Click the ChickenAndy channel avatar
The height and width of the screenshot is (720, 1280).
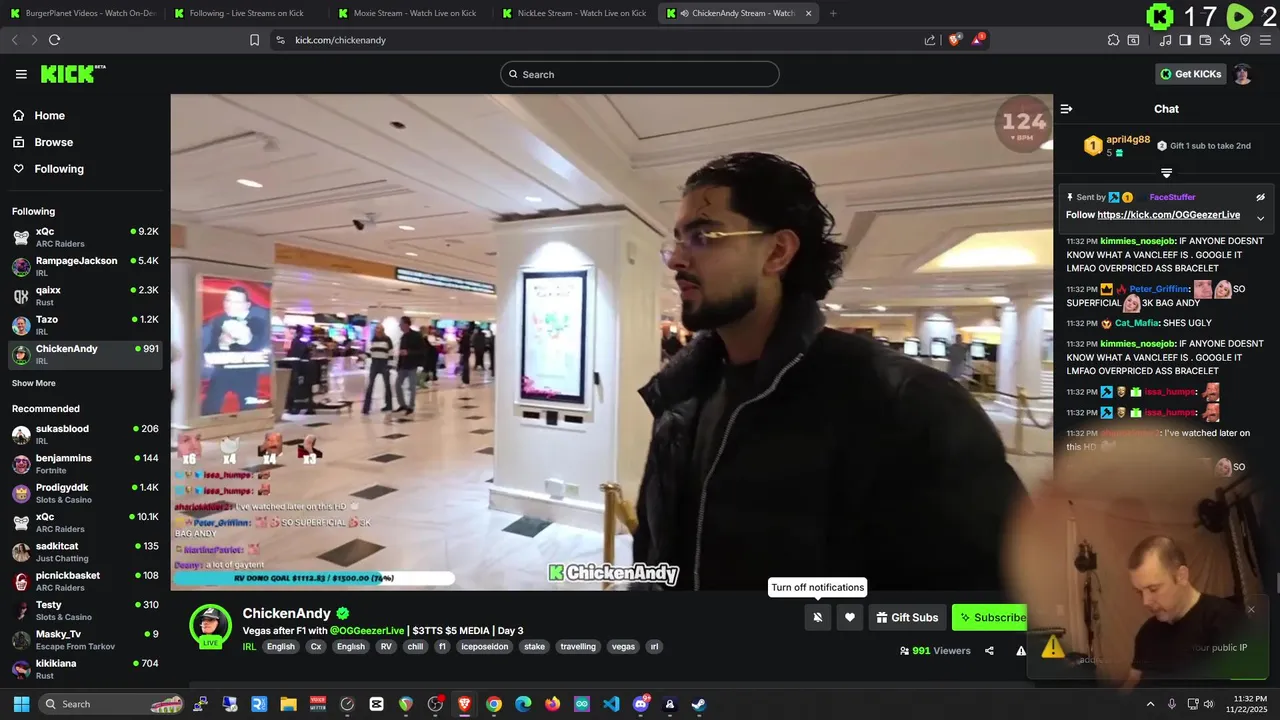point(210,626)
